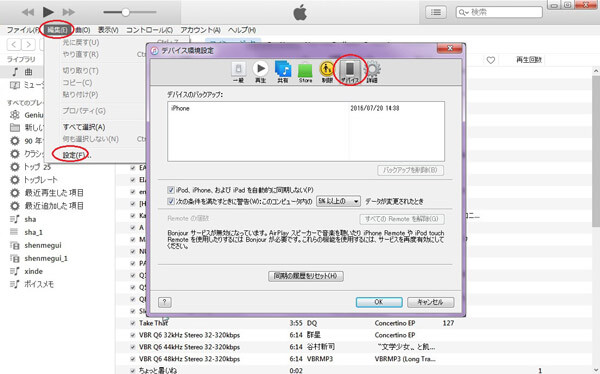Toggle the prevent automatic iPod/iPhone sync checkbox
This screenshot has height=374, width=600.
(171, 190)
